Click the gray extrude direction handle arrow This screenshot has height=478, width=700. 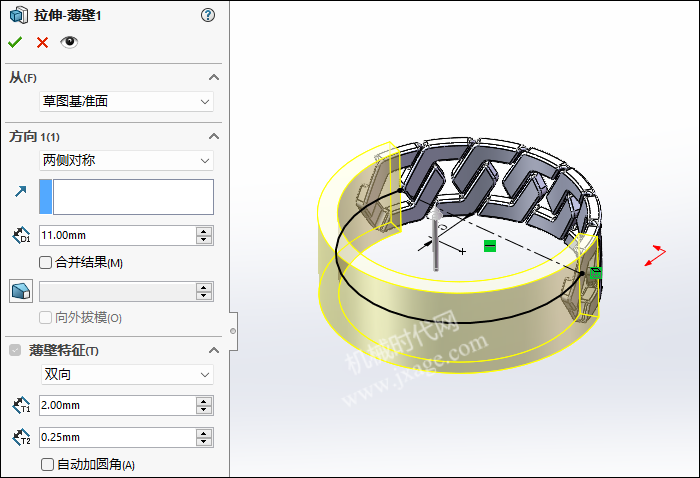point(435,239)
